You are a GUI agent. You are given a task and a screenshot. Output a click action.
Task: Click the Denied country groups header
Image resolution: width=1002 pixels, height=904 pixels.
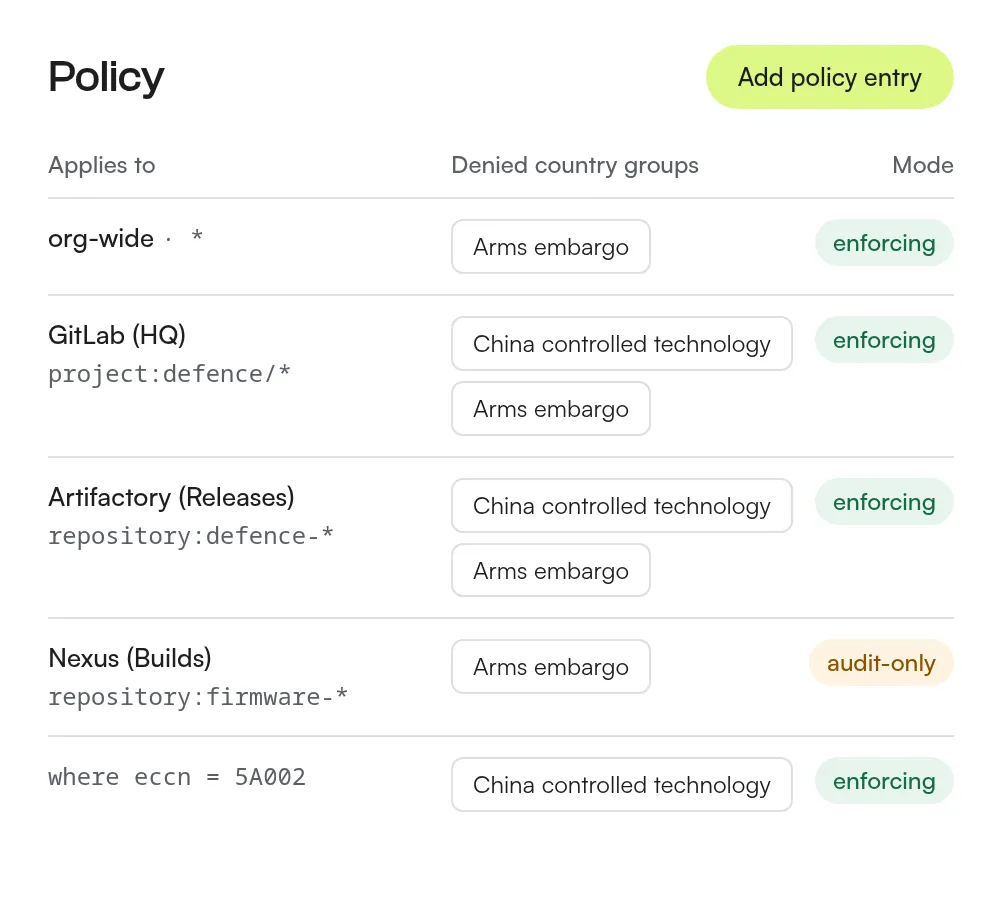click(x=575, y=165)
